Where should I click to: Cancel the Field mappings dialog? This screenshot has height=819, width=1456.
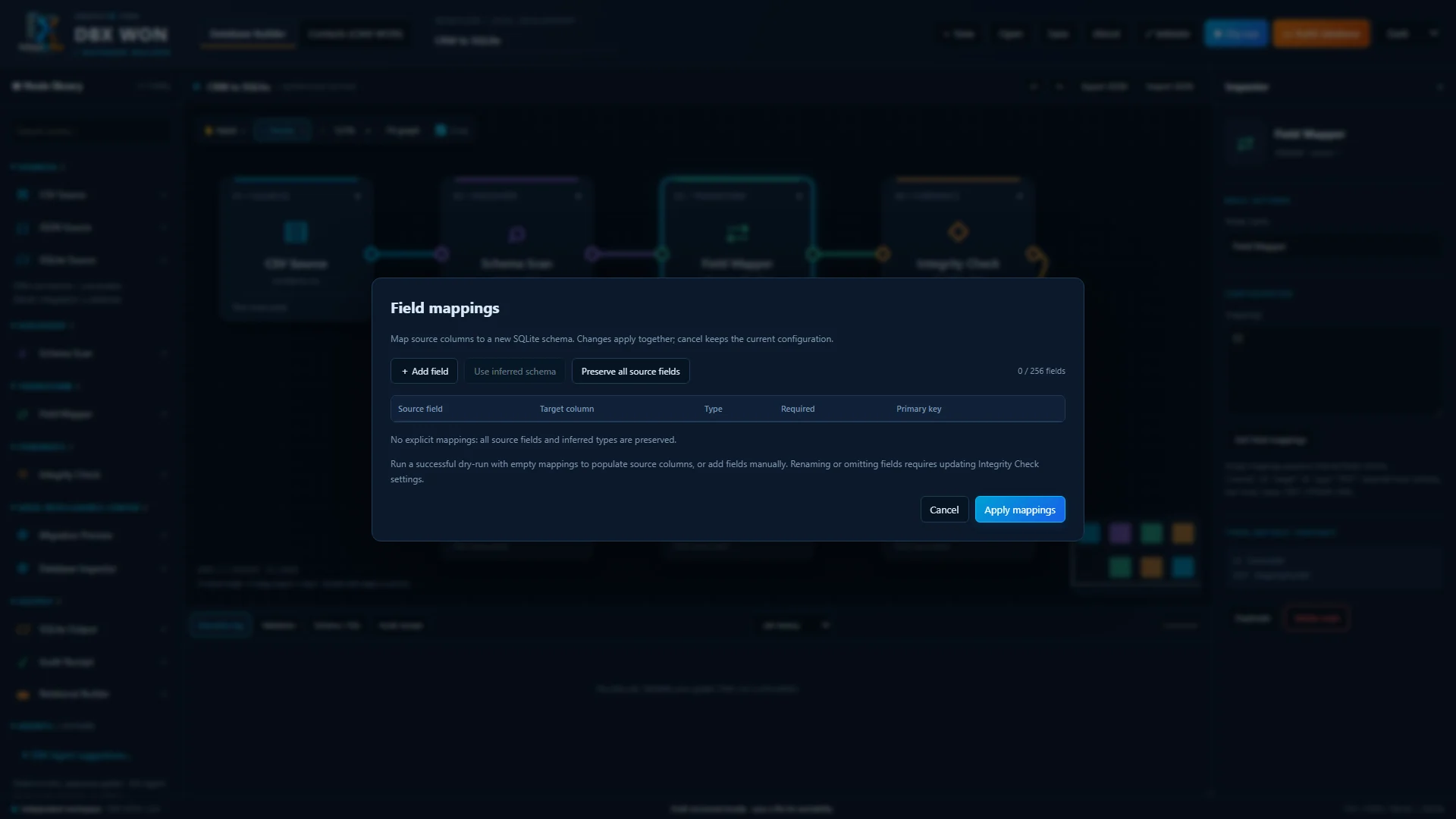pyautogui.click(x=944, y=510)
